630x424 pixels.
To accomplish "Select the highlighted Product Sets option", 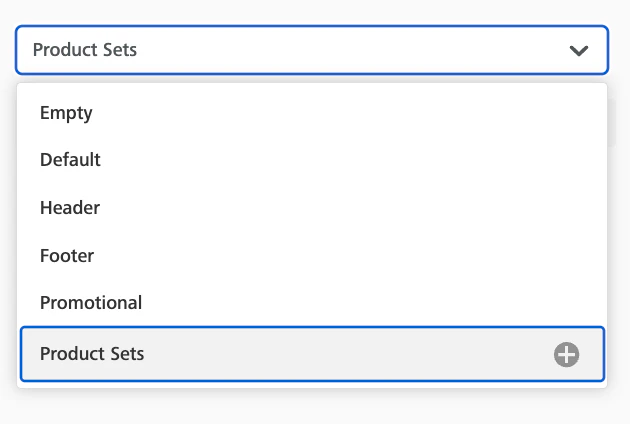I will [x=92, y=354].
